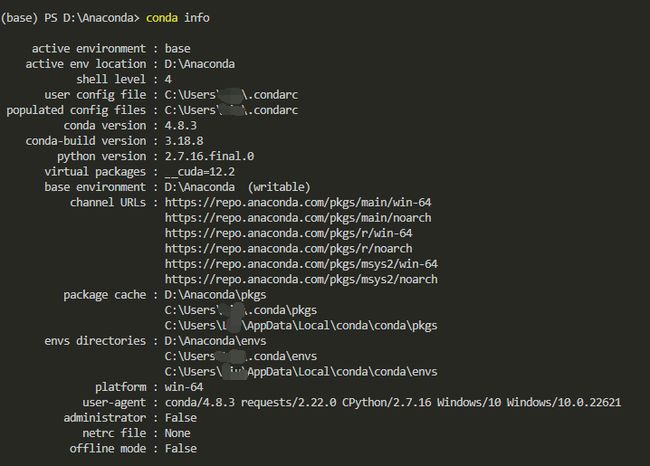This screenshot has height=466, width=650.
Task: Click the offline mode False value
Action: click(180, 448)
